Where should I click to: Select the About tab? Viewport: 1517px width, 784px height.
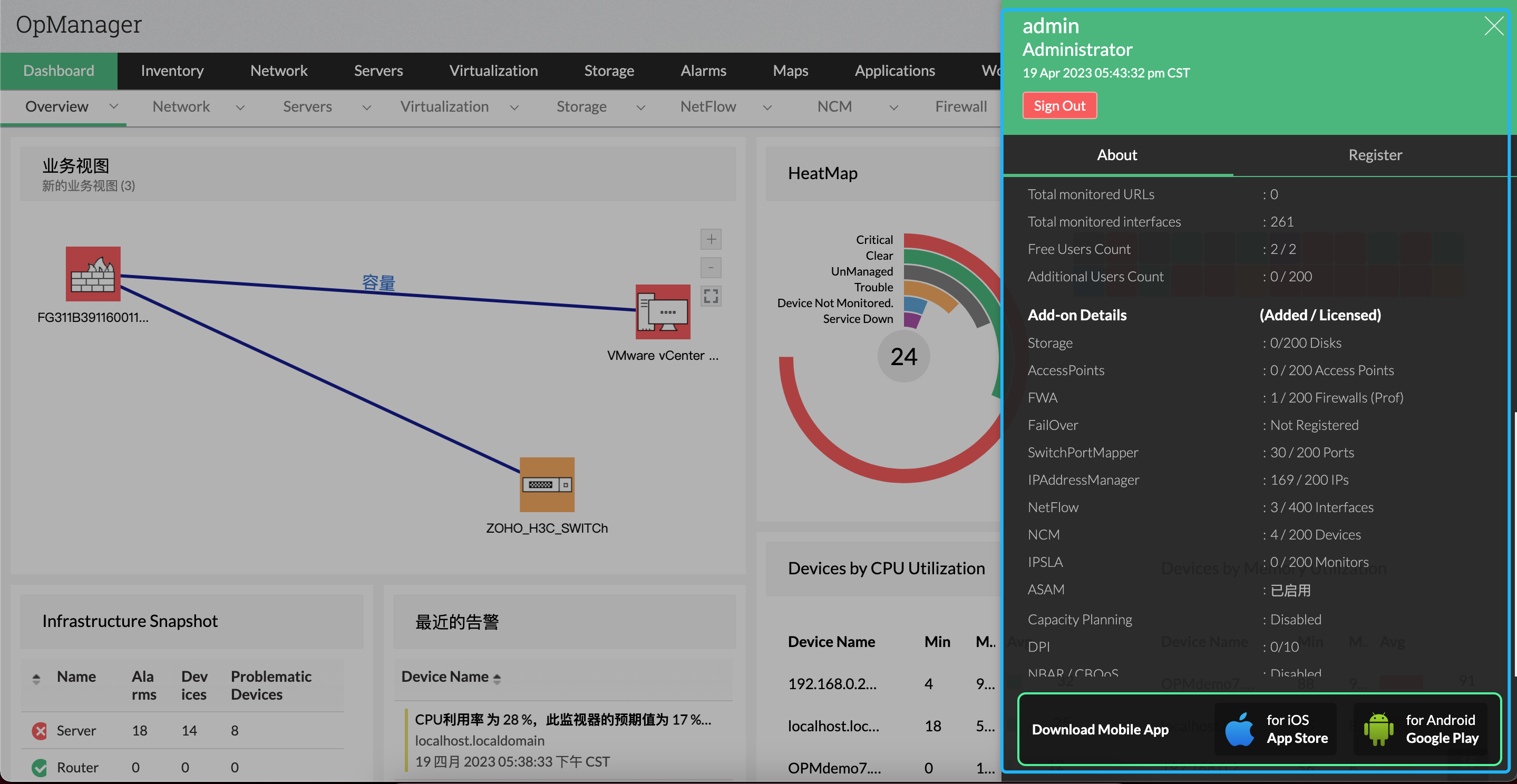pyautogui.click(x=1116, y=155)
